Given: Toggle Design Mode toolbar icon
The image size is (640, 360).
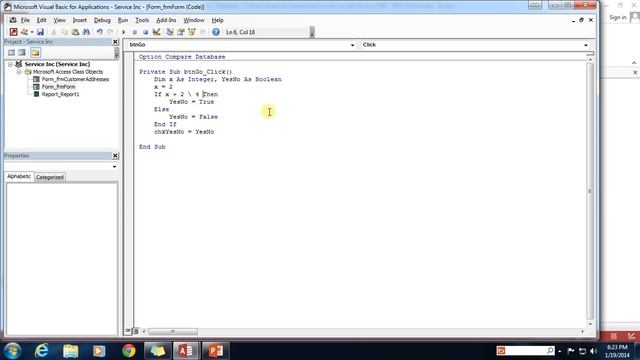Looking at the screenshot, I should [x=156, y=32].
